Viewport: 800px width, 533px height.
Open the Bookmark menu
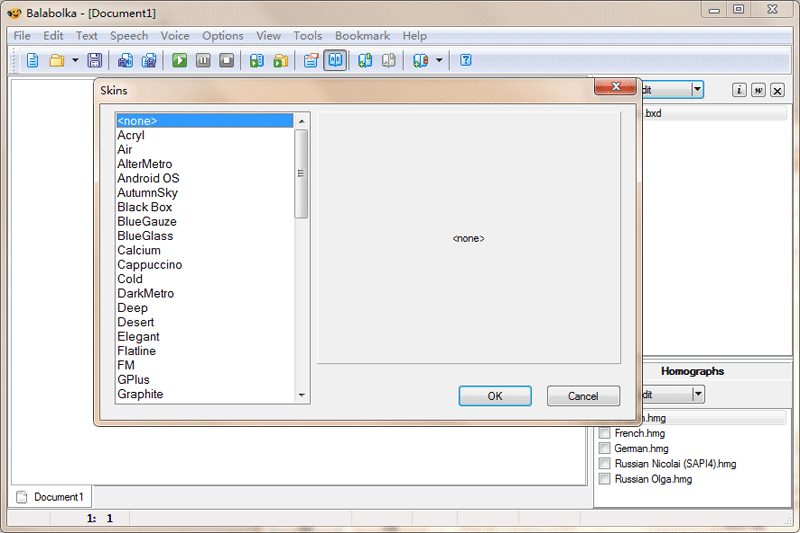[x=362, y=36]
